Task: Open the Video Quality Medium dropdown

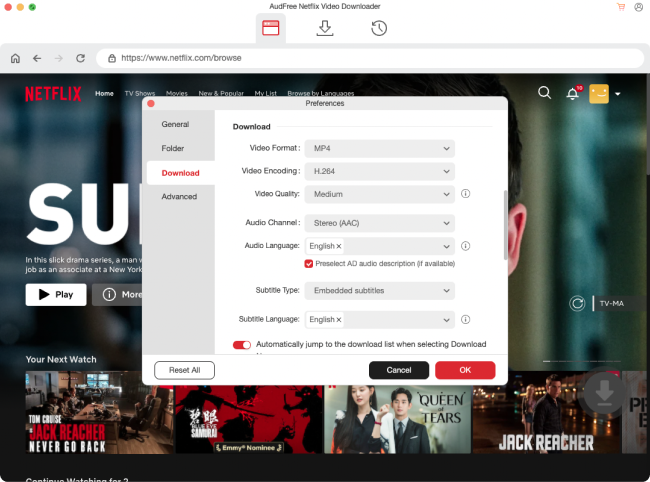Action: [x=379, y=194]
